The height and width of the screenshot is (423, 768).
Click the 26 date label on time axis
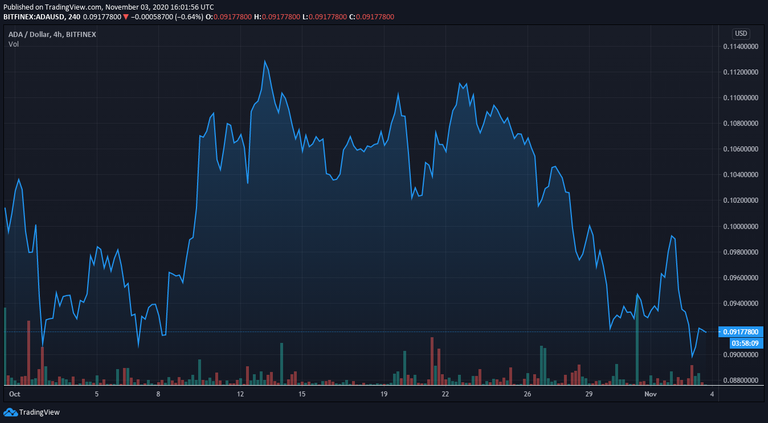coord(527,394)
